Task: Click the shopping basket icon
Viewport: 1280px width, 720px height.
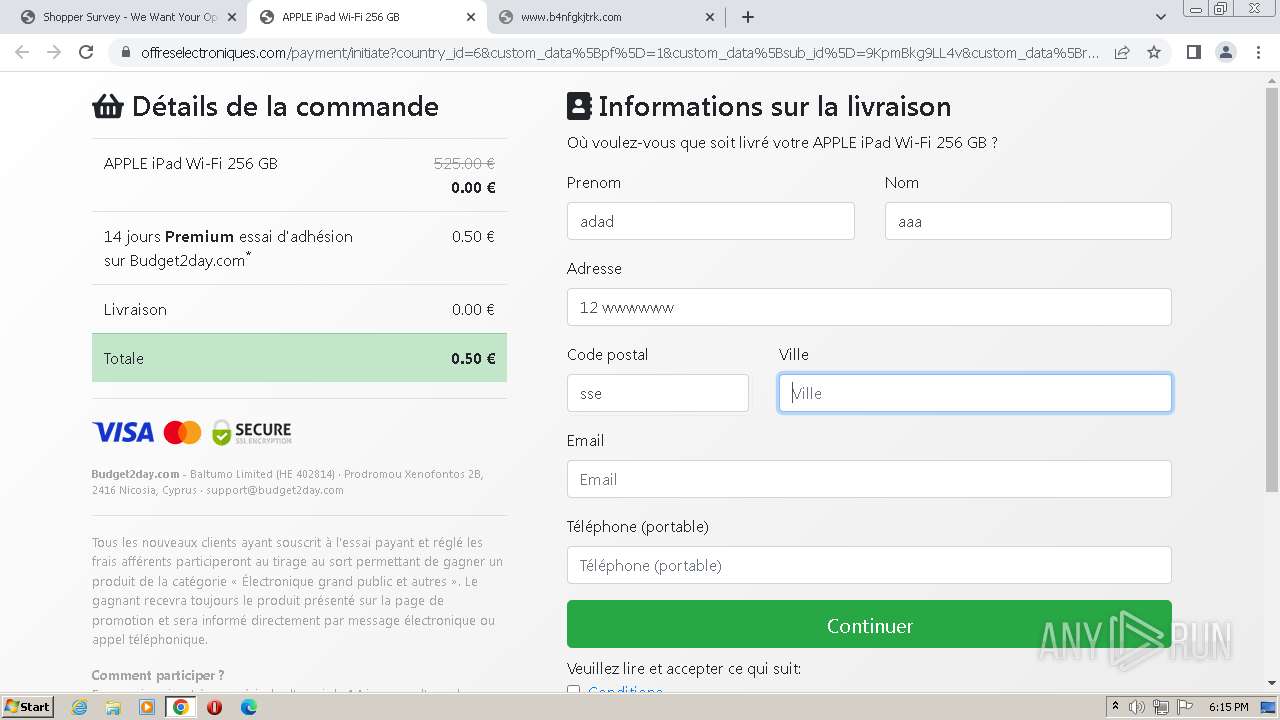Action: [x=108, y=106]
